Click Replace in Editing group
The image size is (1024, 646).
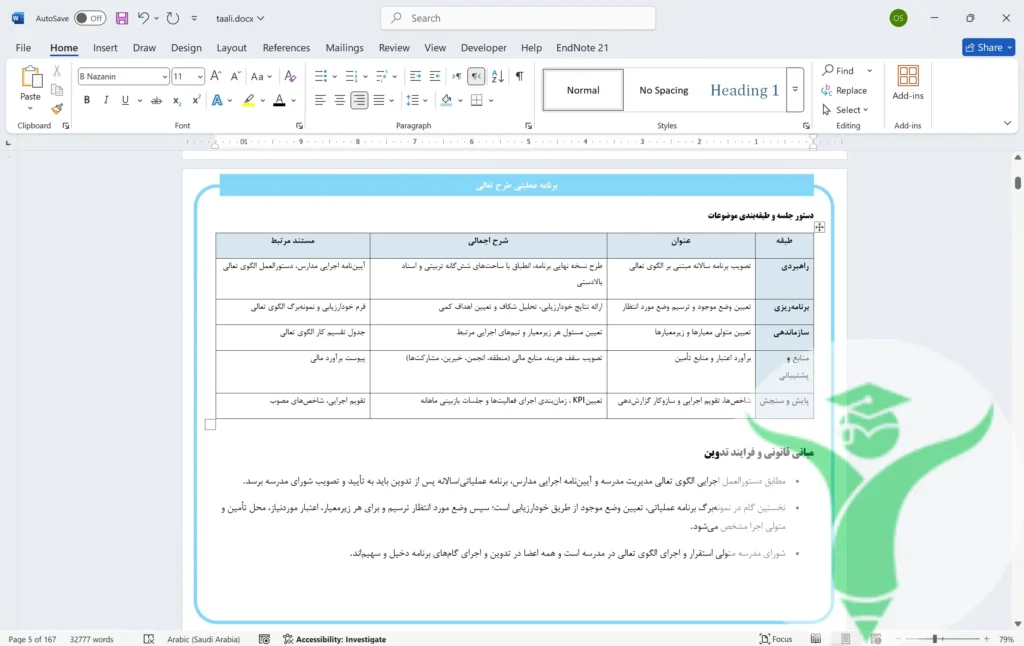(844, 90)
